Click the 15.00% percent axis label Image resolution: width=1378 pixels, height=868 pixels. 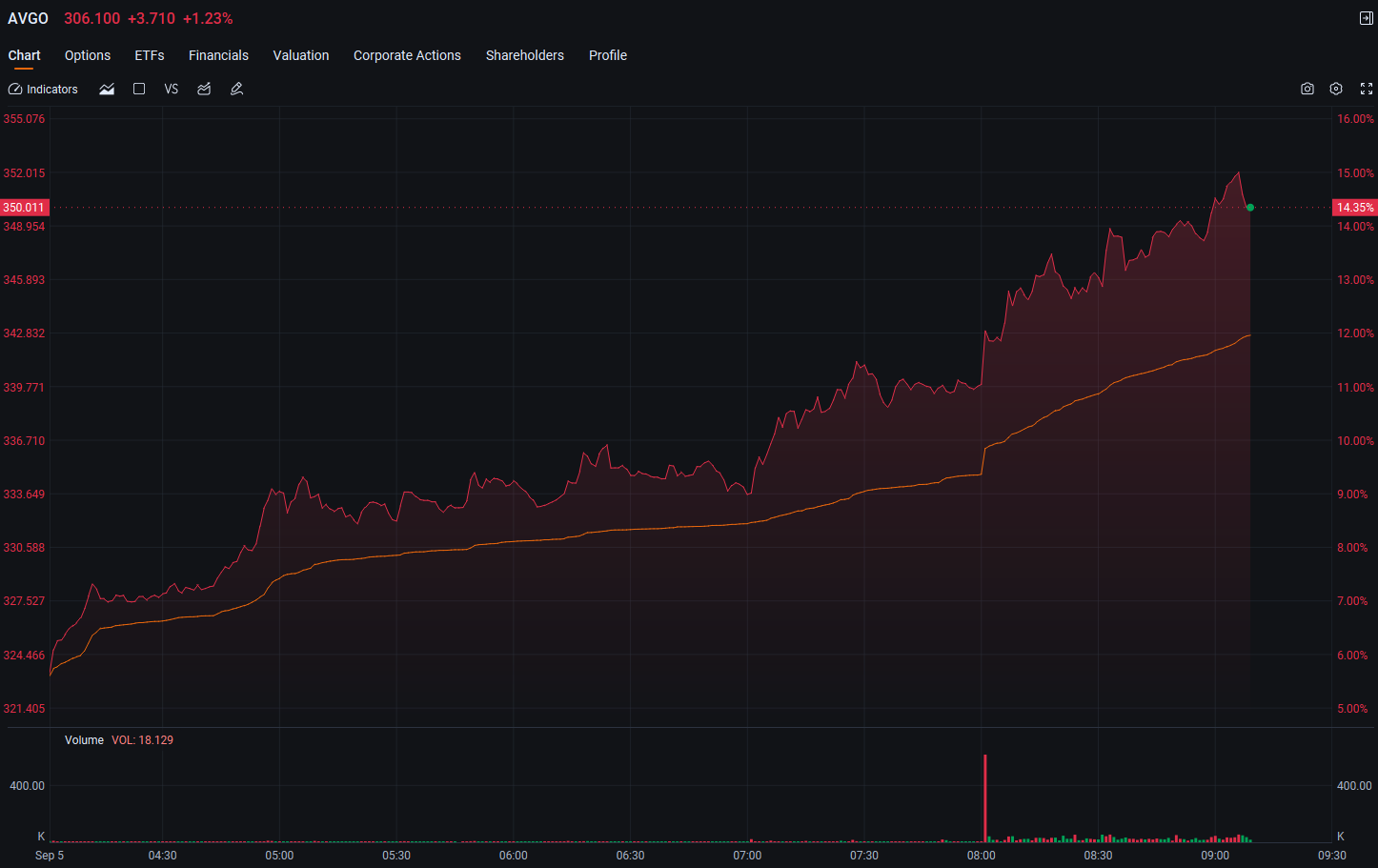(1355, 173)
